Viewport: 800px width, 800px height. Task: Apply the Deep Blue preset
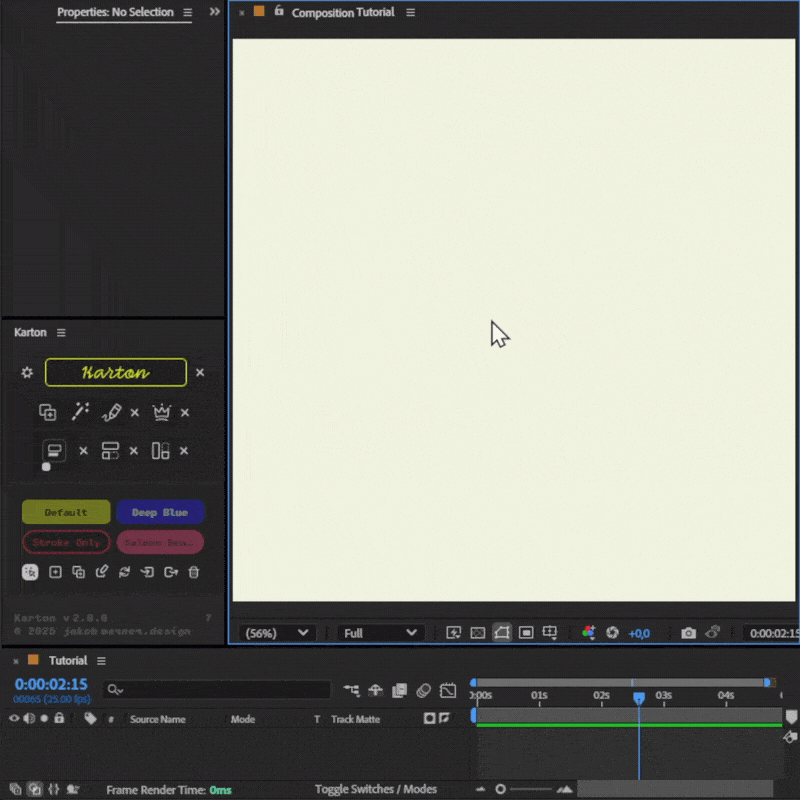pos(160,512)
